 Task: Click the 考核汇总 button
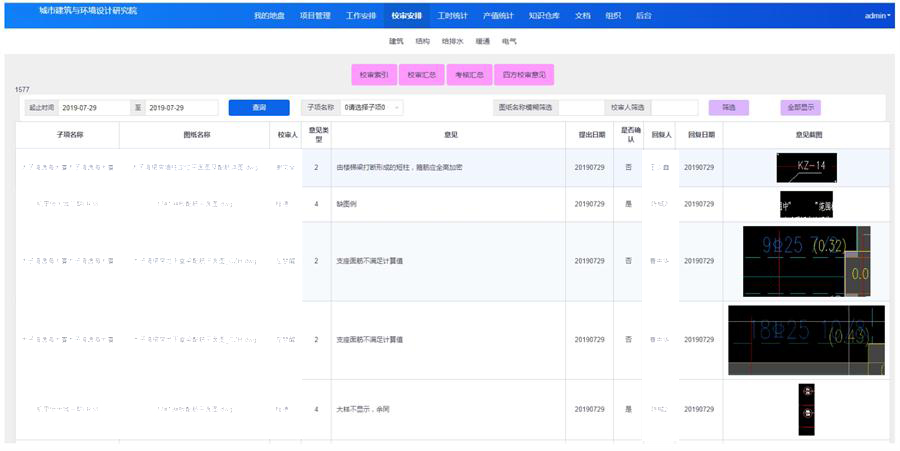click(x=467, y=75)
